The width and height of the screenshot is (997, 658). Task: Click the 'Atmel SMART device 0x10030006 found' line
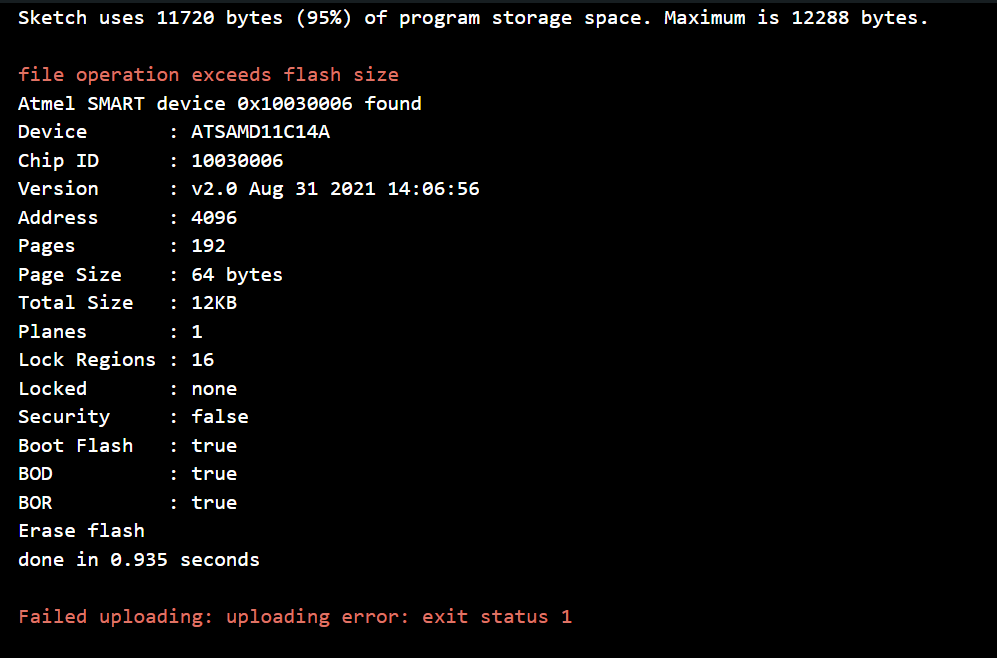(220, 103)
